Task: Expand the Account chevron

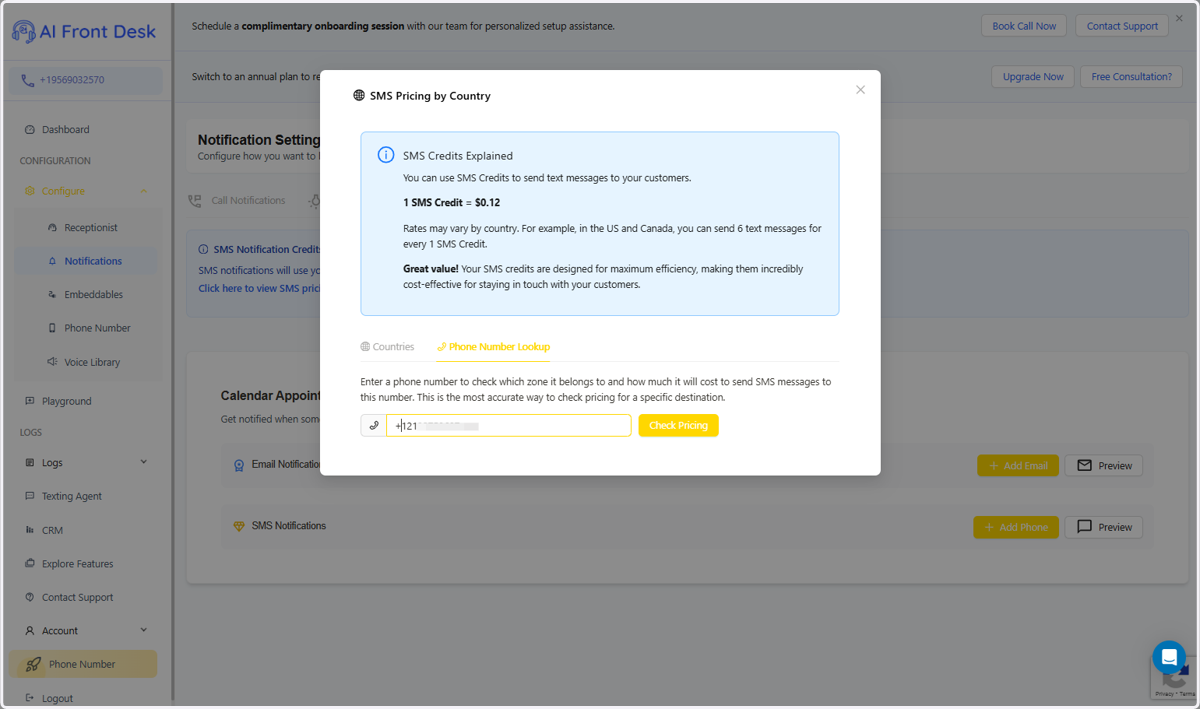Action: [x=144, y=630]
